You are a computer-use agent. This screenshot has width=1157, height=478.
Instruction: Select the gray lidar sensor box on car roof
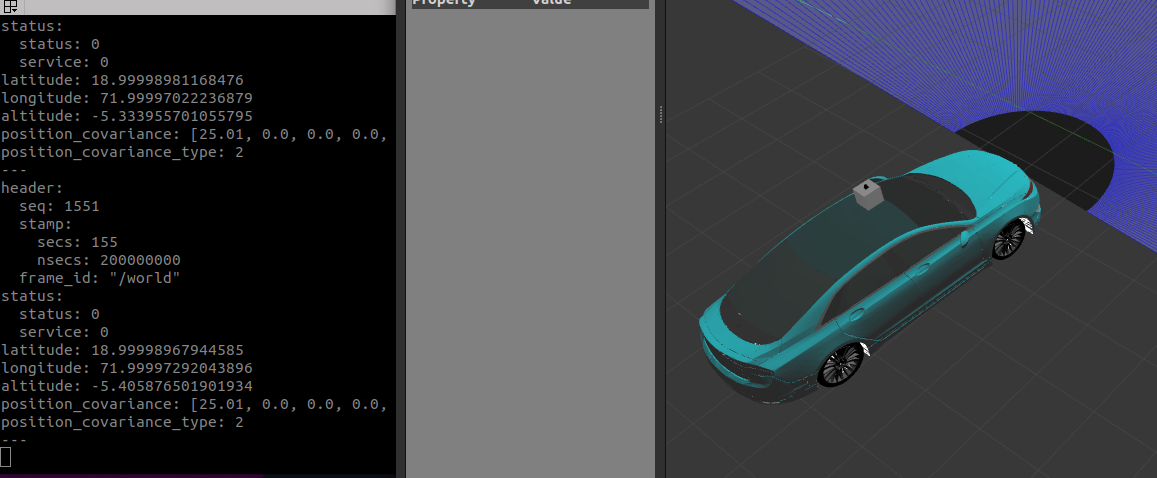(868, 193)
